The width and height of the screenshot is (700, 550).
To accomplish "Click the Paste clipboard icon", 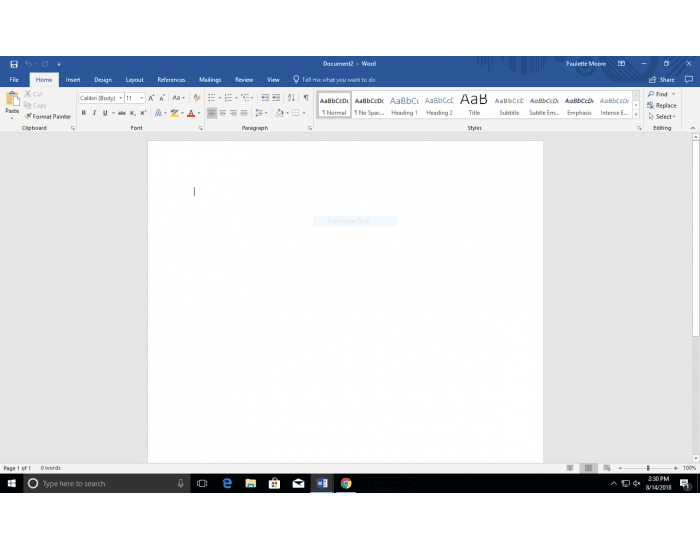I will (x=12, y=99).
